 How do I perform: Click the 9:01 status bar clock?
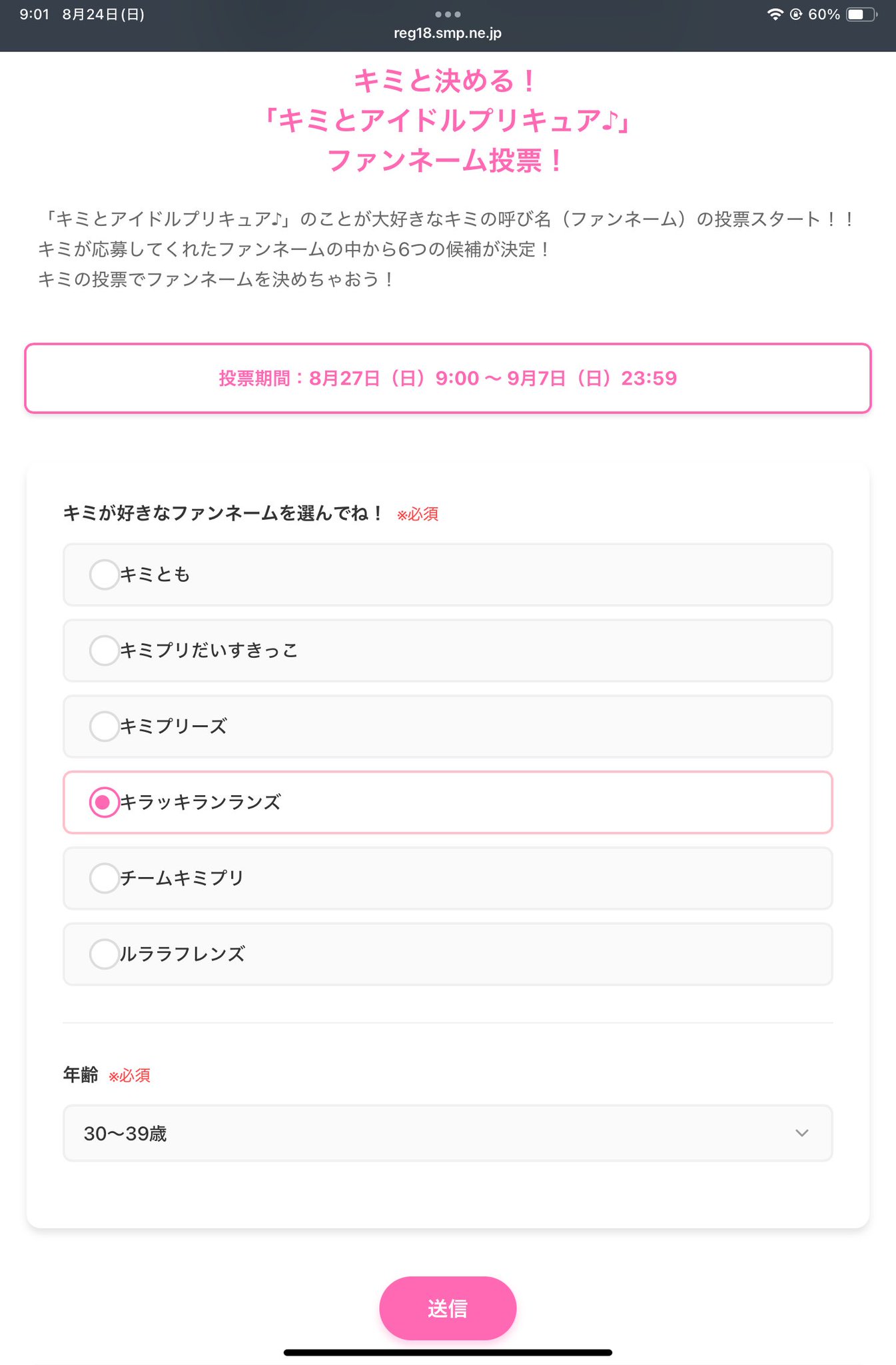35,14
